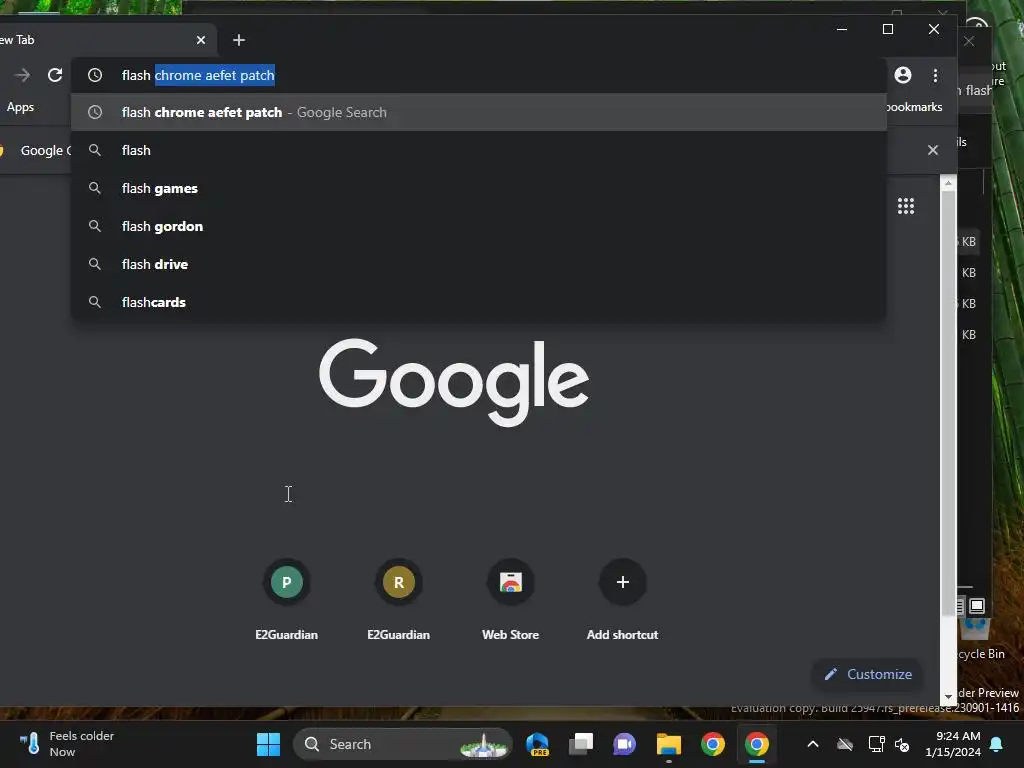
Task: Click the muted volume tray icon
Action: (x=902, y=744)
